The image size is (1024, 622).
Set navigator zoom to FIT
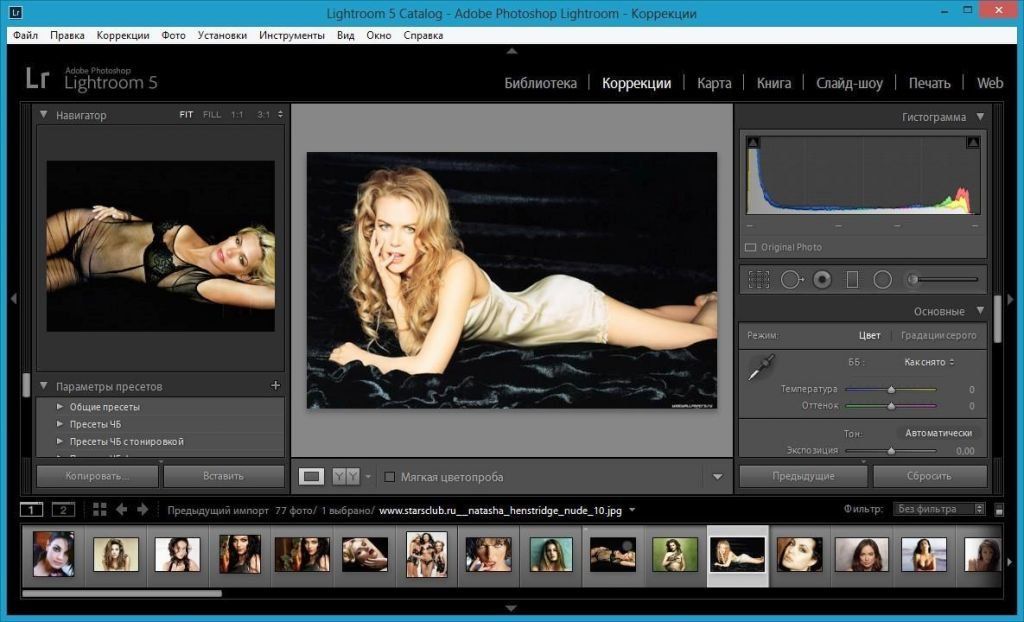tap(186, 114)
